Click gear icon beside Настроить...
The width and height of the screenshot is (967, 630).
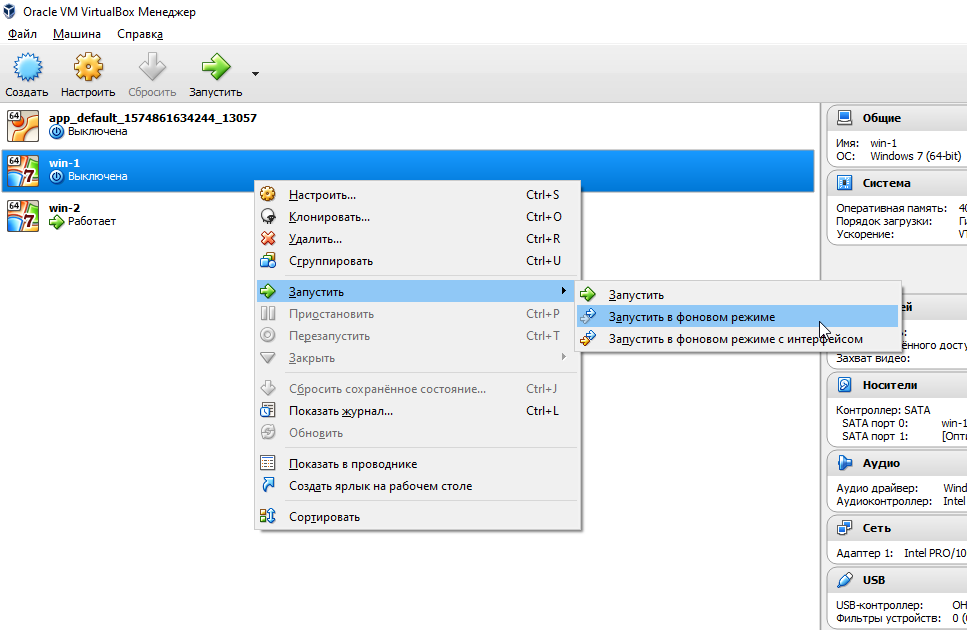pos(268,194)
